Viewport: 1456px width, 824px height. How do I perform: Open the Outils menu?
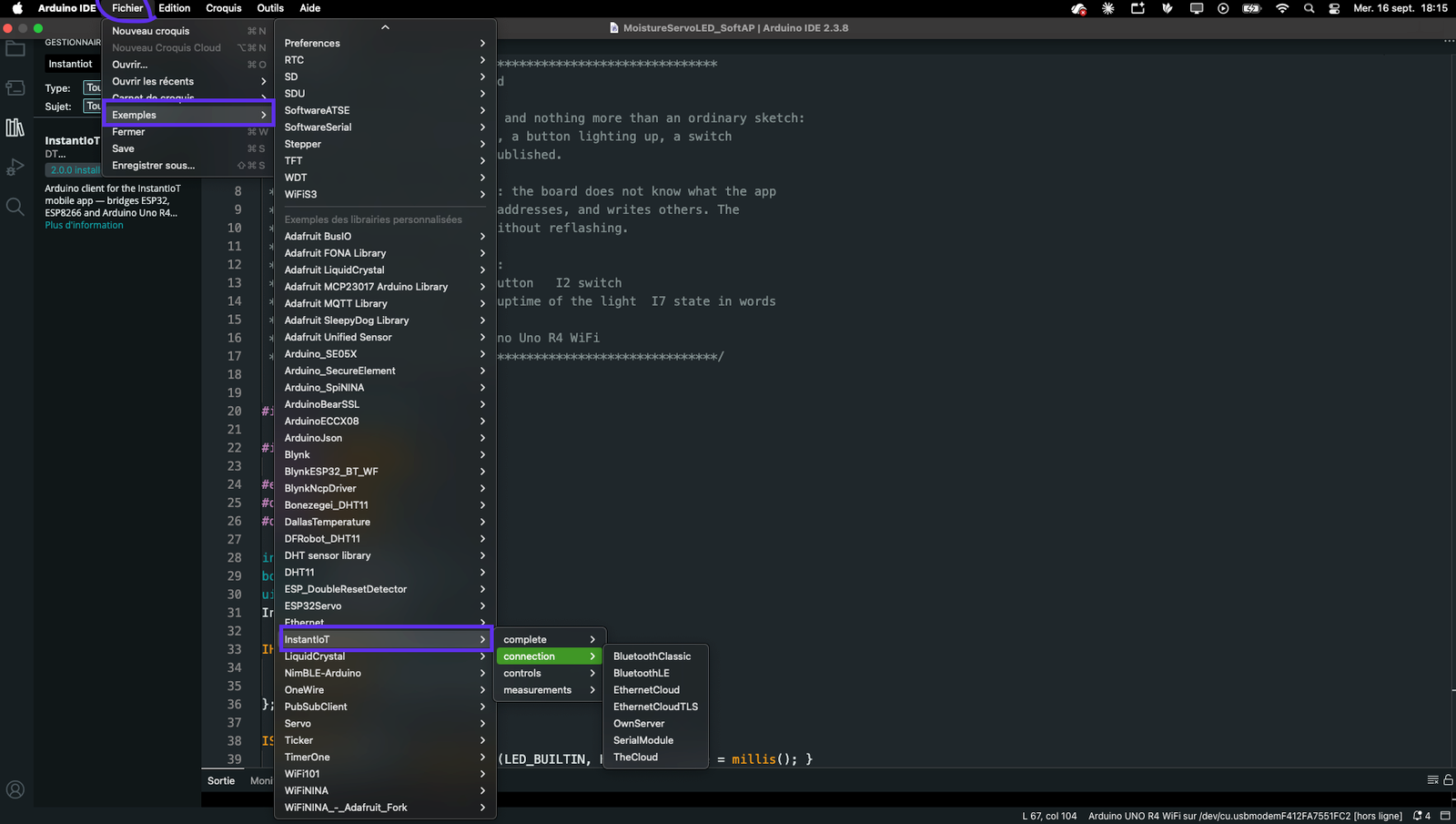270,8
